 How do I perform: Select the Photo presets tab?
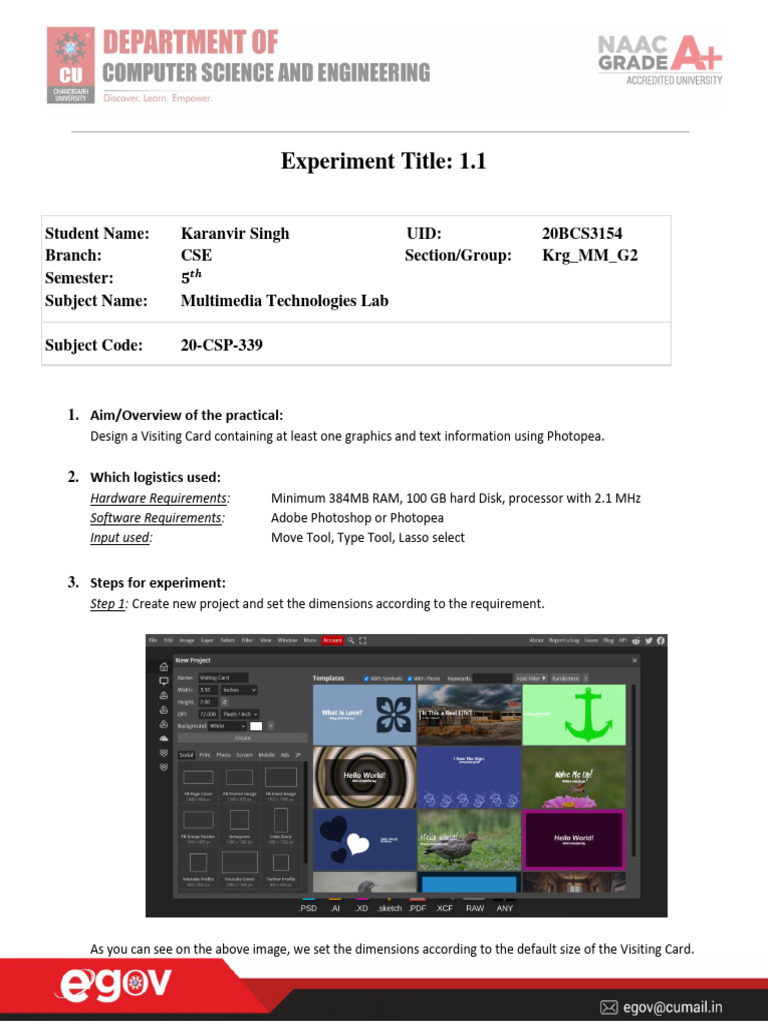(x=223, y=755)
